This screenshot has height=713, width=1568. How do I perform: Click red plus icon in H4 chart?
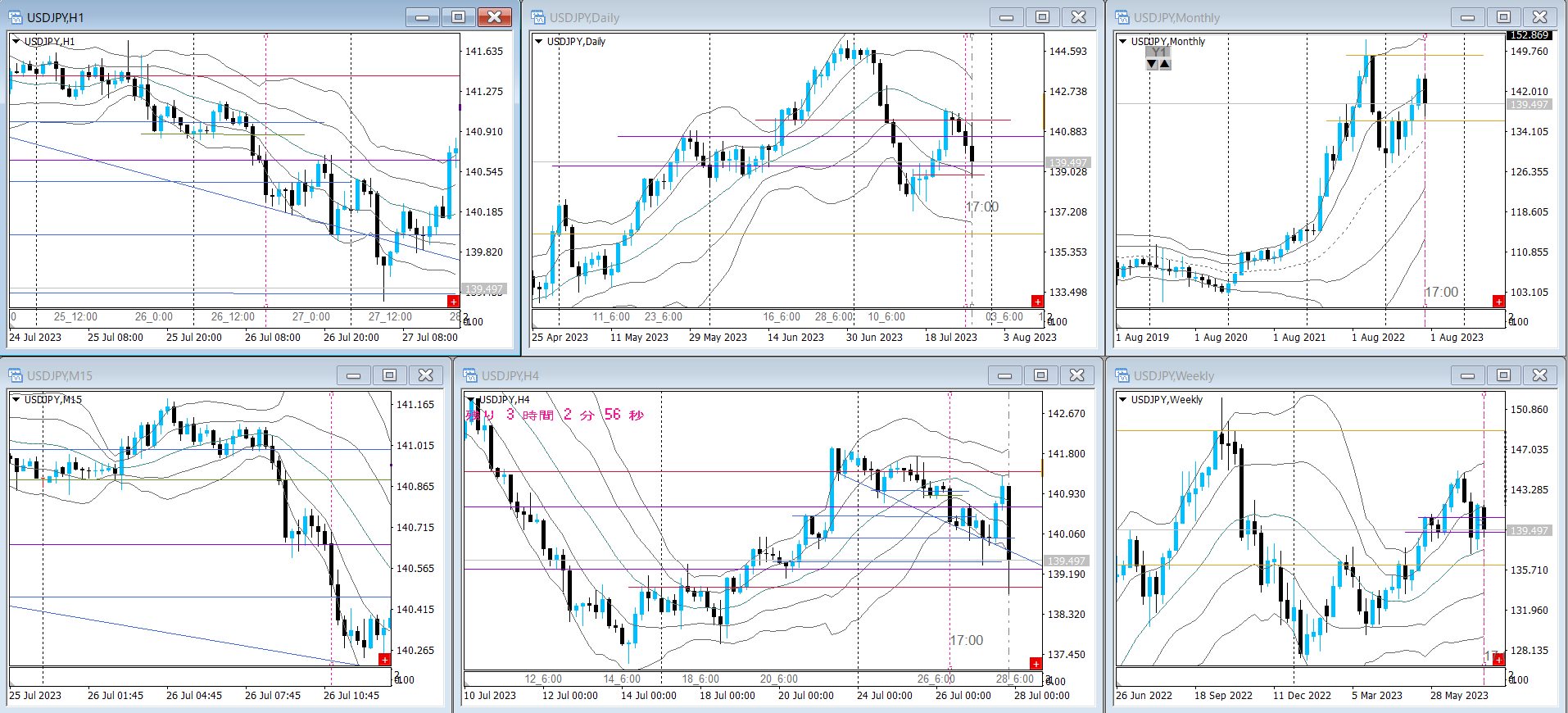tap(1036, 663)
